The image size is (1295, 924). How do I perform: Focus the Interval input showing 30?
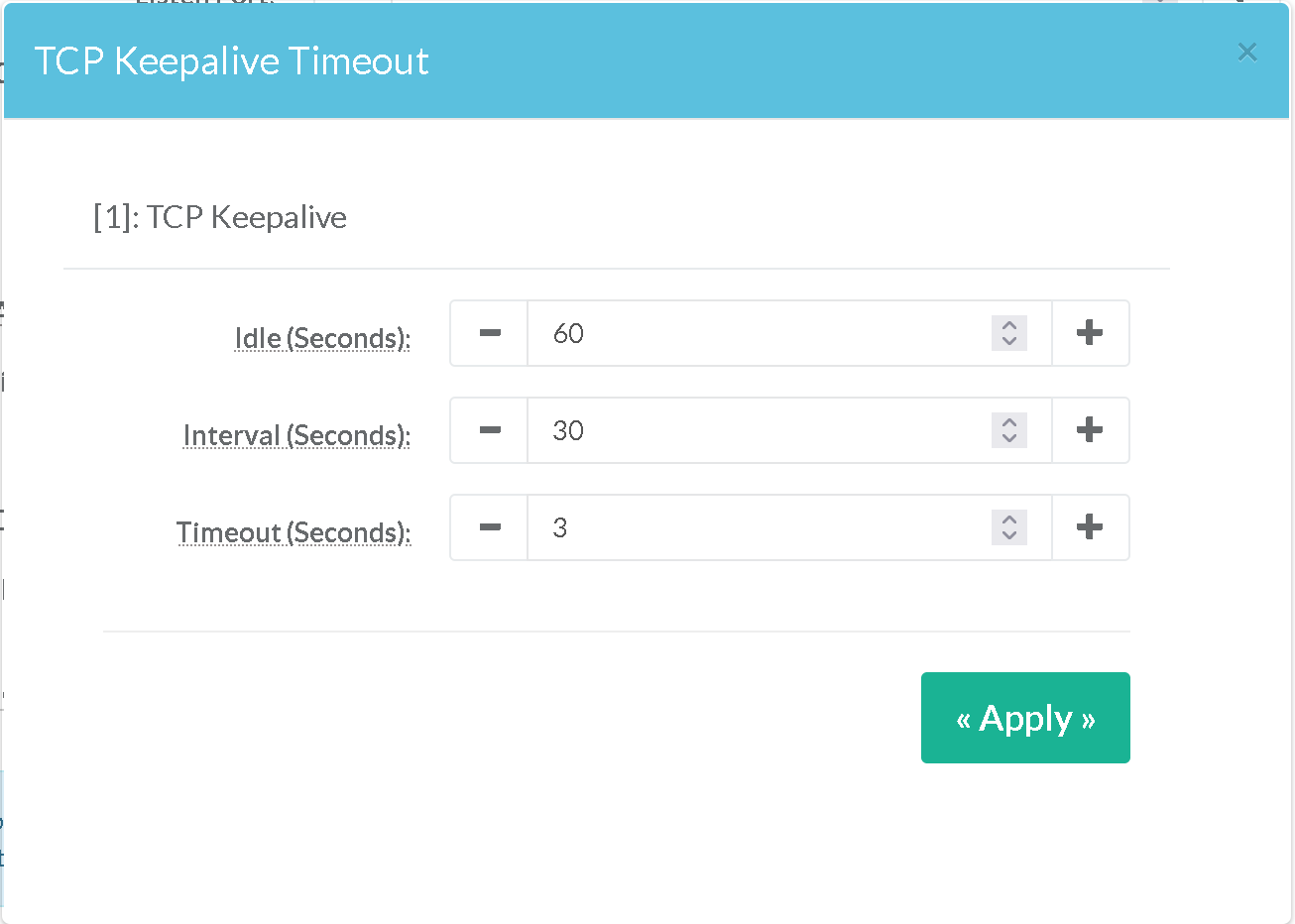[x=754, y=430]
